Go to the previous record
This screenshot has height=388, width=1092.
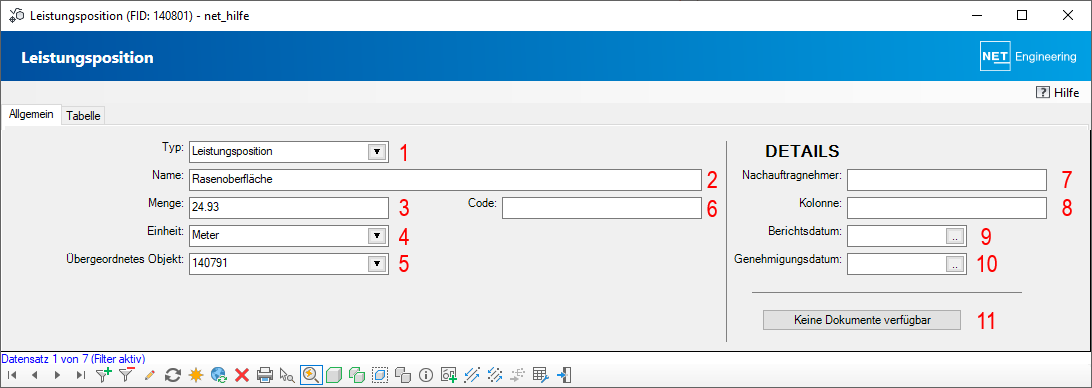pyautogui.click(x=35, y=375)
